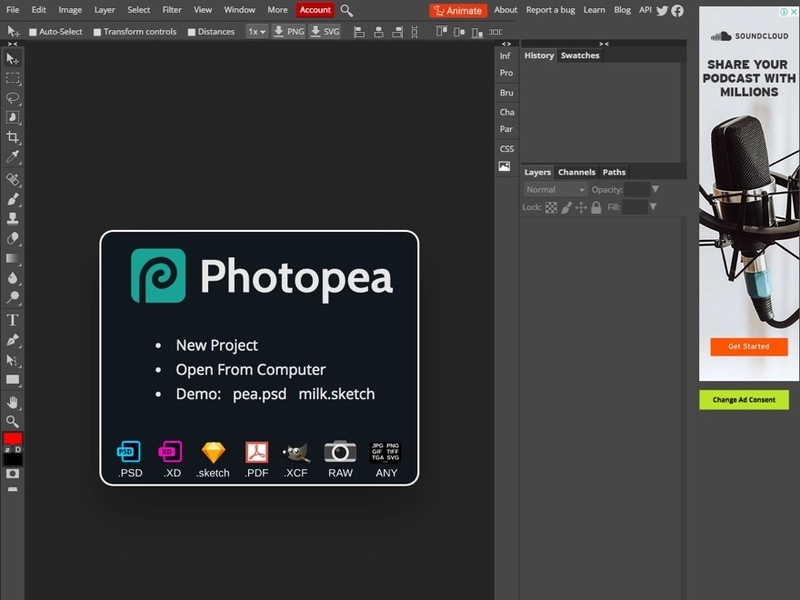Viewport: 800px width, 600px height.
Task: Open the 1x export scale dropdown
Action: coord(257,32)
